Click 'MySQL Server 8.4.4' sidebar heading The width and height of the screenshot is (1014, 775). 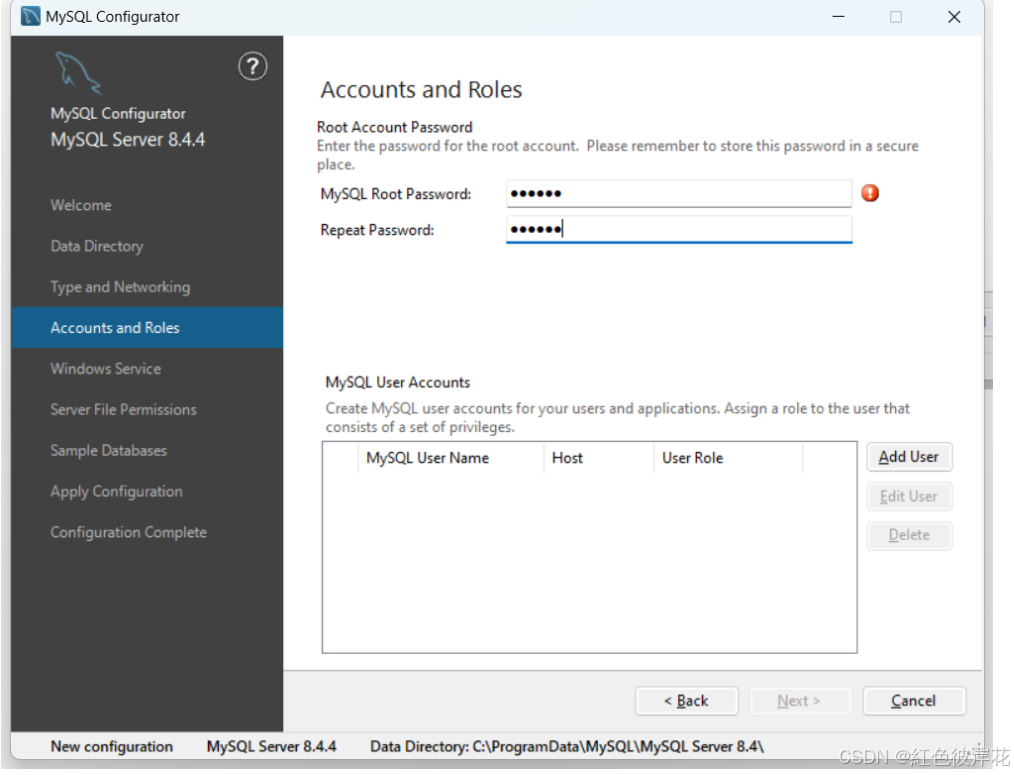[127, 140]
